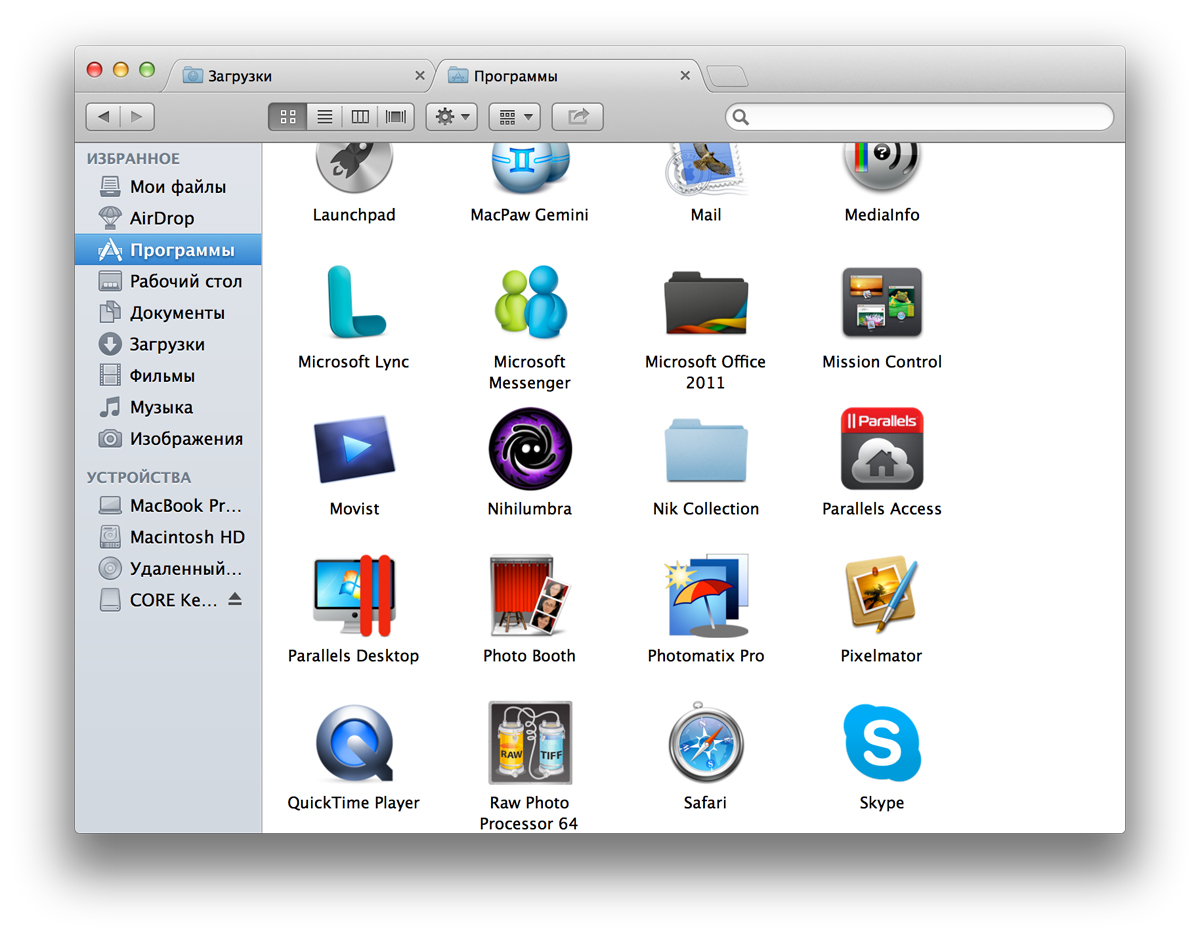
Task: Open AirDrop in the sidebar
Action: 168,218
